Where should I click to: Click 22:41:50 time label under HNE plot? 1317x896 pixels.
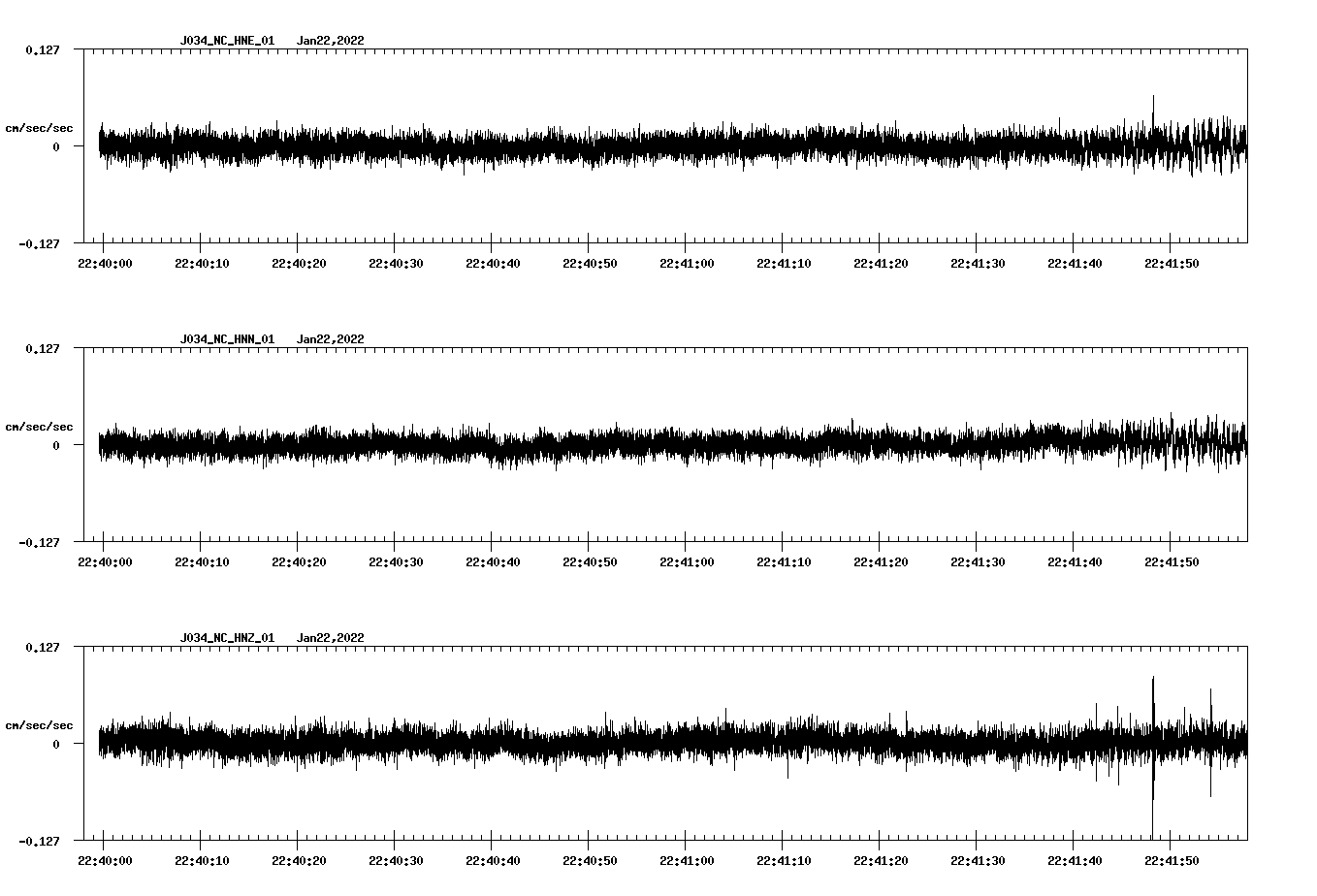pyautogui.click(x=1172, y=264)
